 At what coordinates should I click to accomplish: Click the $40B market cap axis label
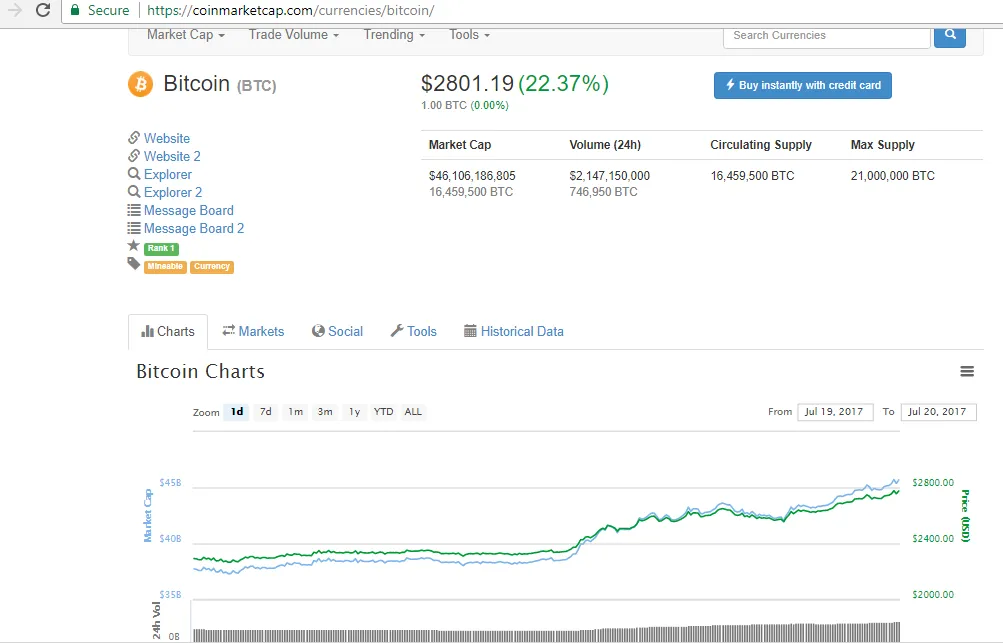point(170,539)
